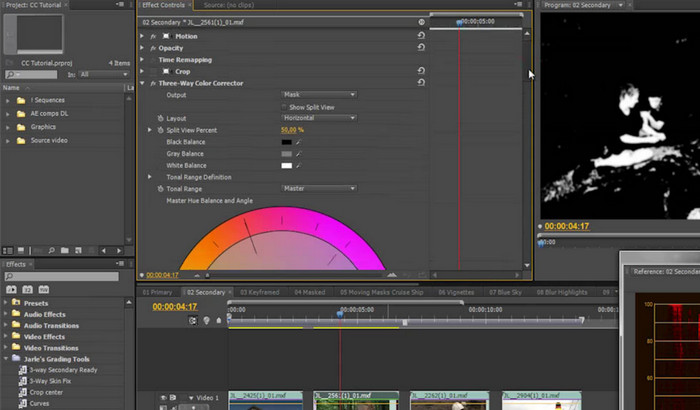Expand the Source video bin
Screen dimensions: 700x410
coord(8,141)
